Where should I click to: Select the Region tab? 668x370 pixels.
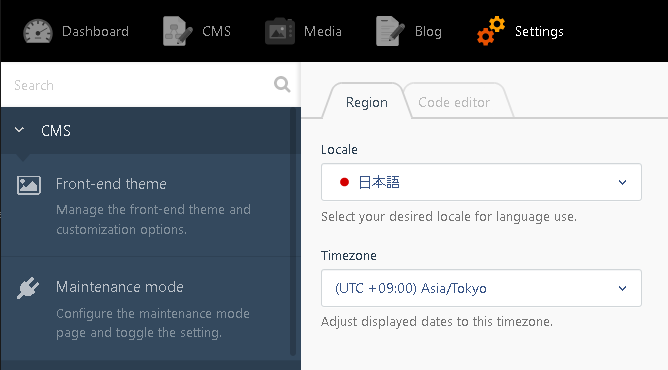[366, 102]
